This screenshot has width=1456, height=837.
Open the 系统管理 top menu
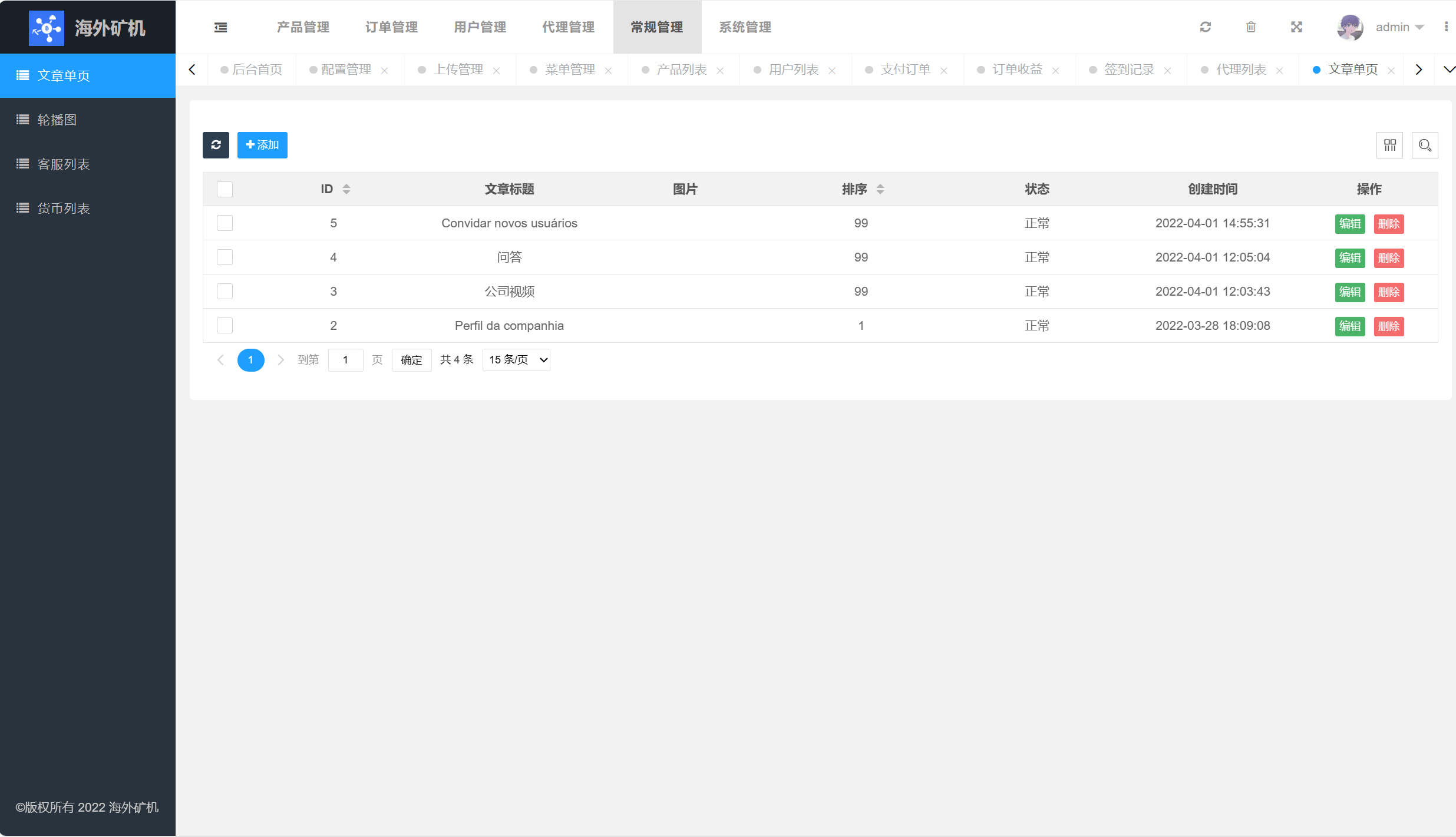(x=745, y=27)
